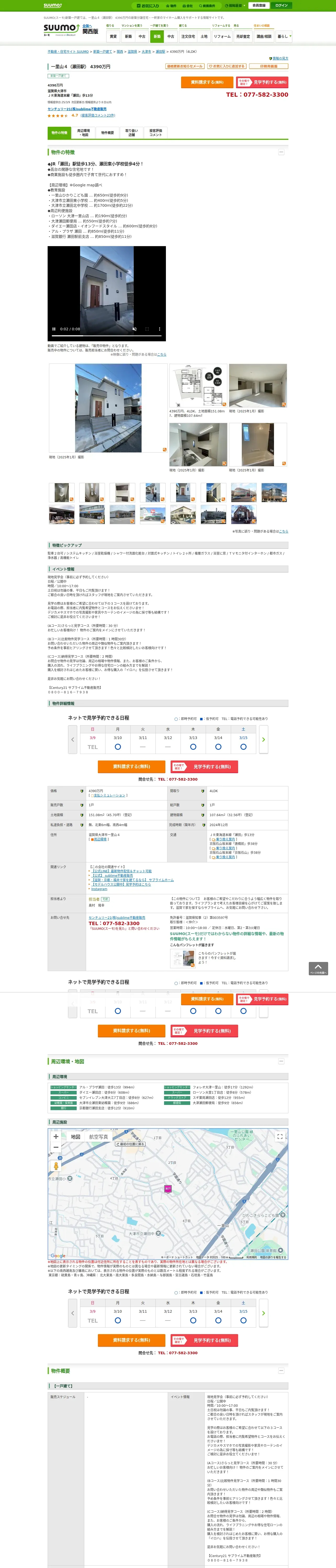This screenshot has height=1568, width=336.
Task: Click the help icon beside 価格
Action: [x=82, y=791]
